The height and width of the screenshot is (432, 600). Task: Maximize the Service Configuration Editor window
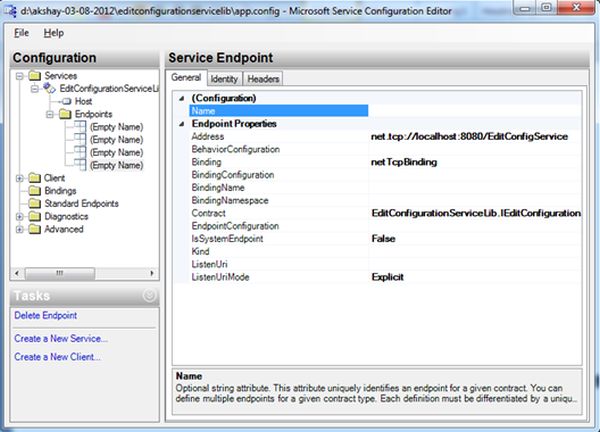546,8
